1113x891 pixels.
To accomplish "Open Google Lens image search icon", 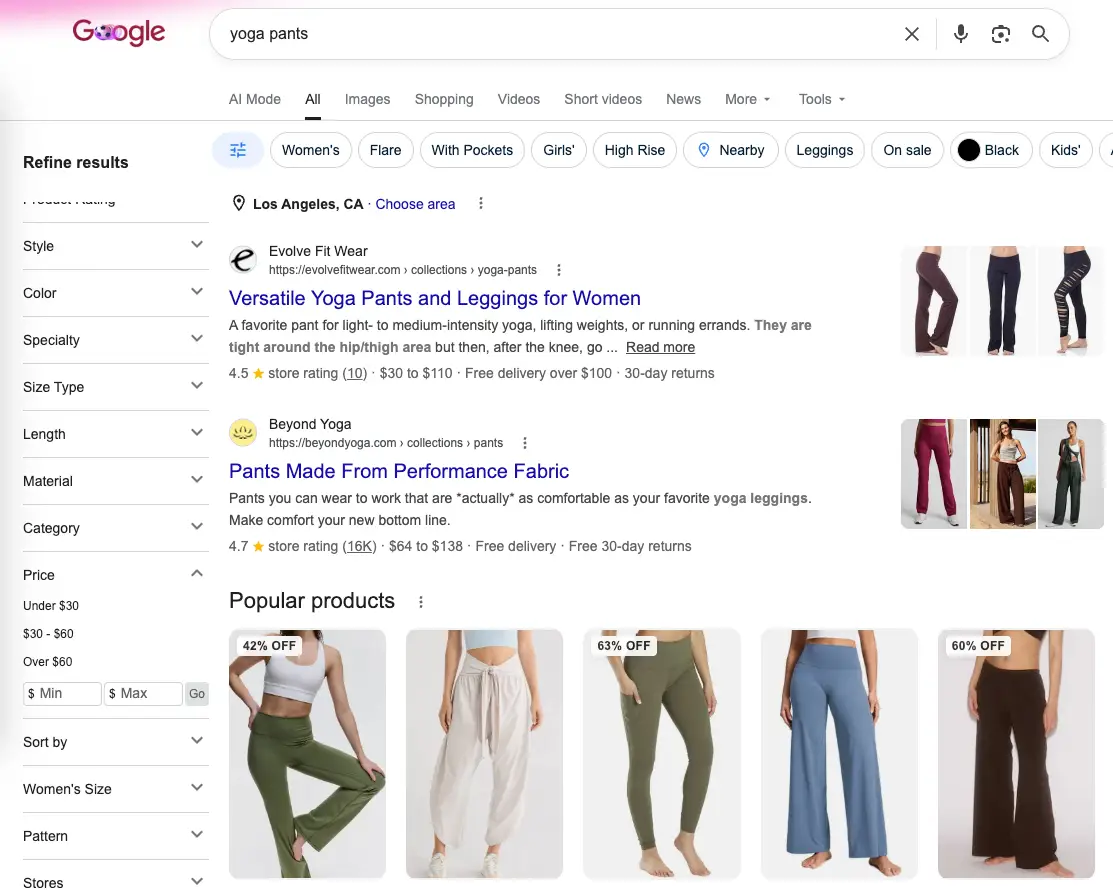I will tap(1000, 34).
